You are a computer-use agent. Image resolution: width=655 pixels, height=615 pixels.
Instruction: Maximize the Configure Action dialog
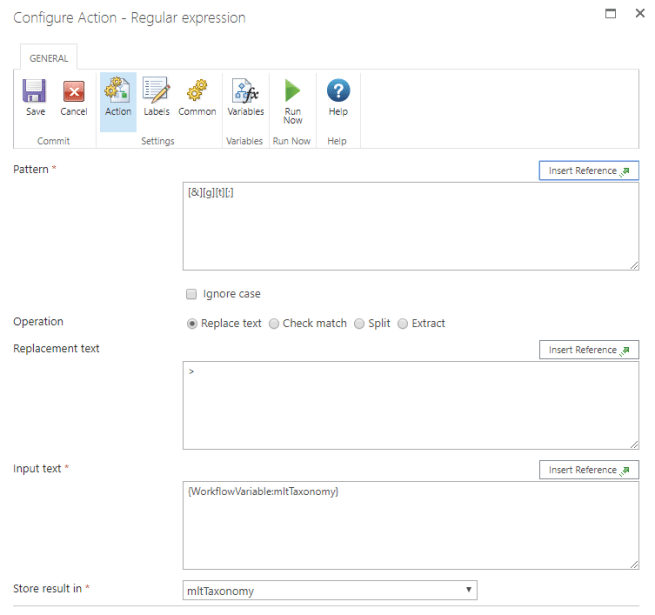pyautogui.click(x=610, y=14)
